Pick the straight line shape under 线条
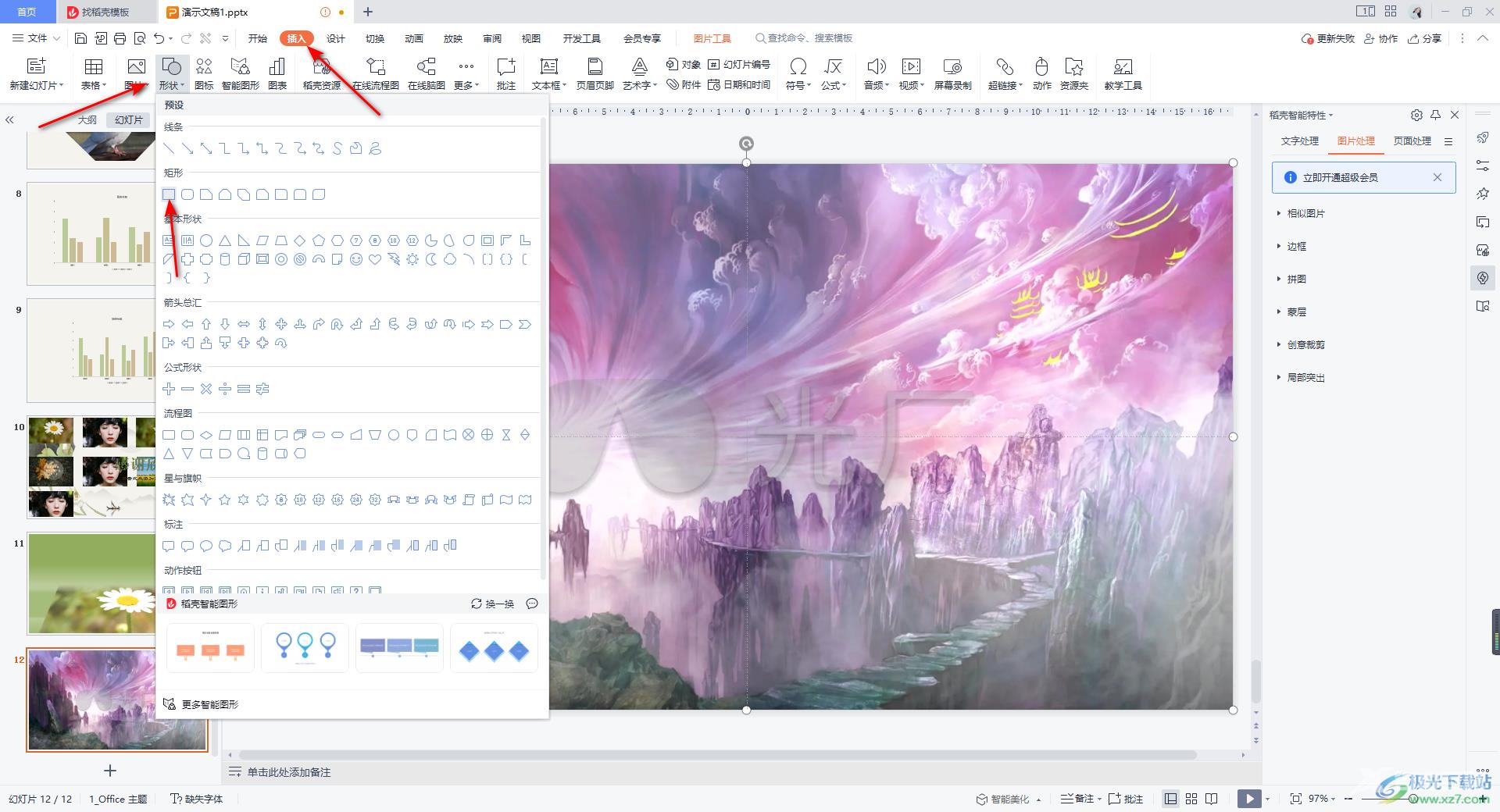 pyautogui.click(x=169, y=148)
